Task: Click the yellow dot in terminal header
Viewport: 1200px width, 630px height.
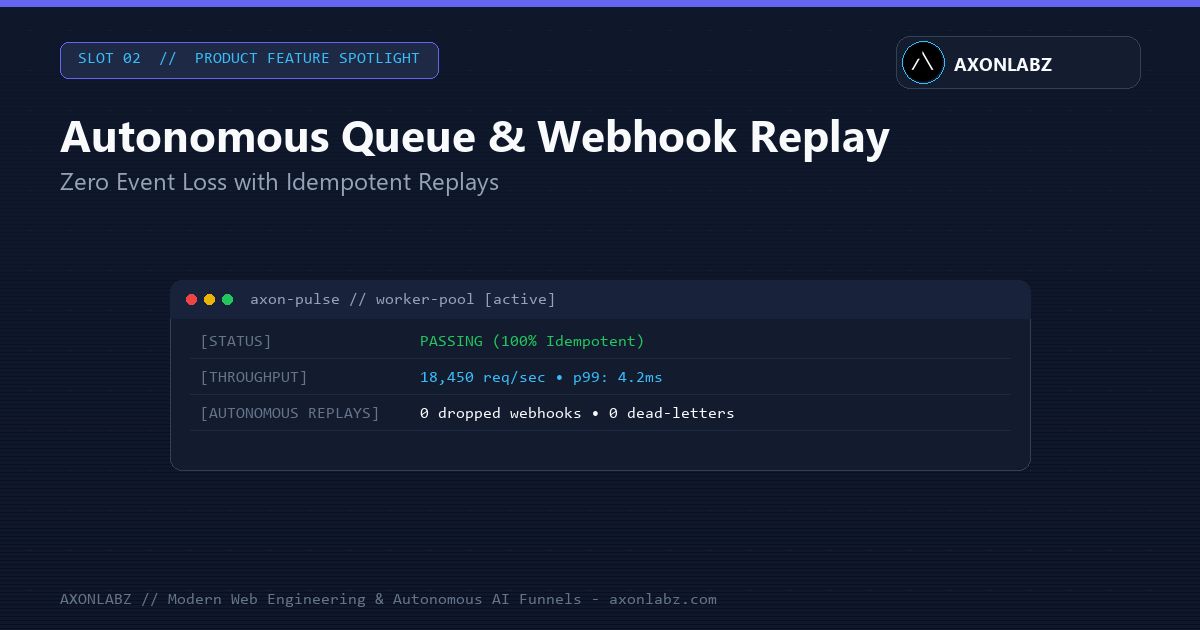Action: pyautogui.click(x=209, y=299)
